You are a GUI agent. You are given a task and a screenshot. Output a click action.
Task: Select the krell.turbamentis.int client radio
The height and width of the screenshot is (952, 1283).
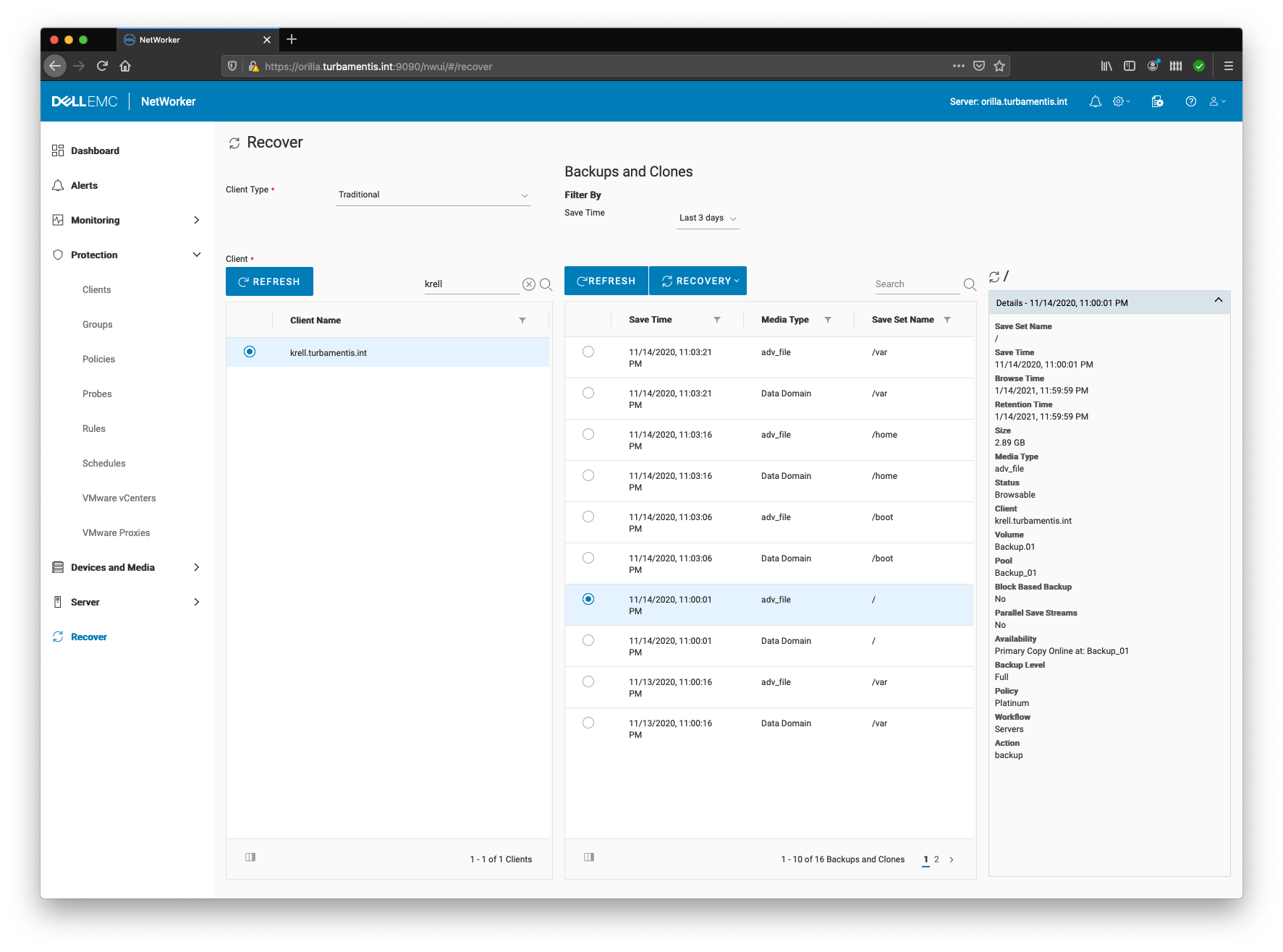click(x=250, y=352)
